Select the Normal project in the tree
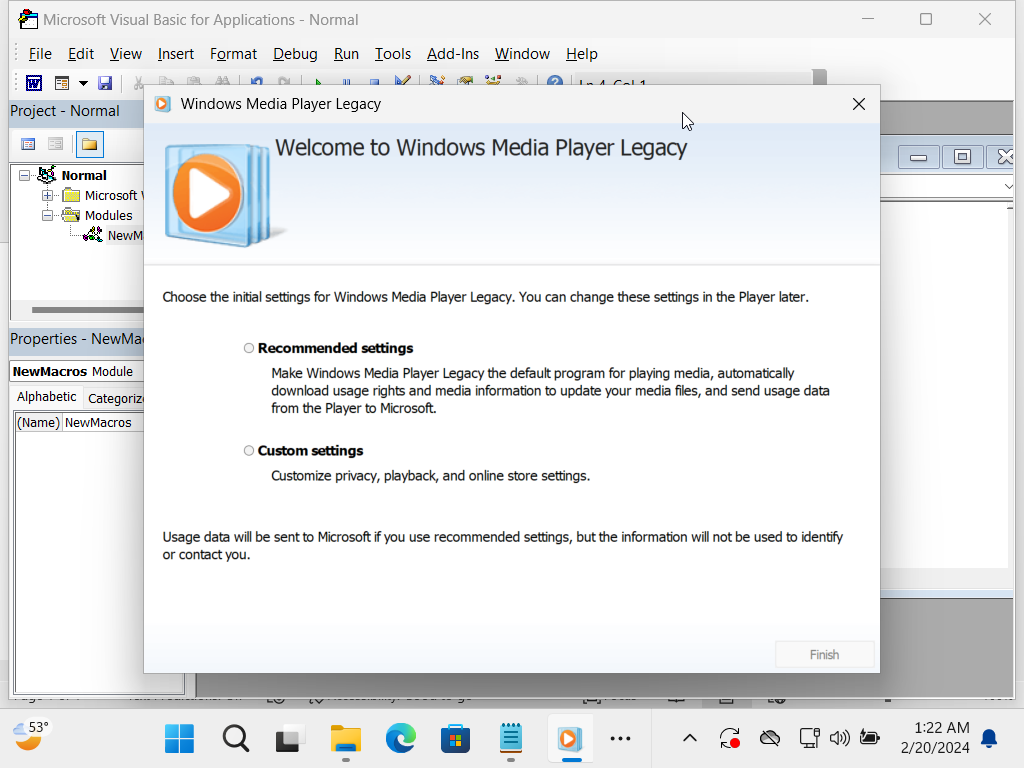Viewport: 1024px width, 768px height. (84, 175)
